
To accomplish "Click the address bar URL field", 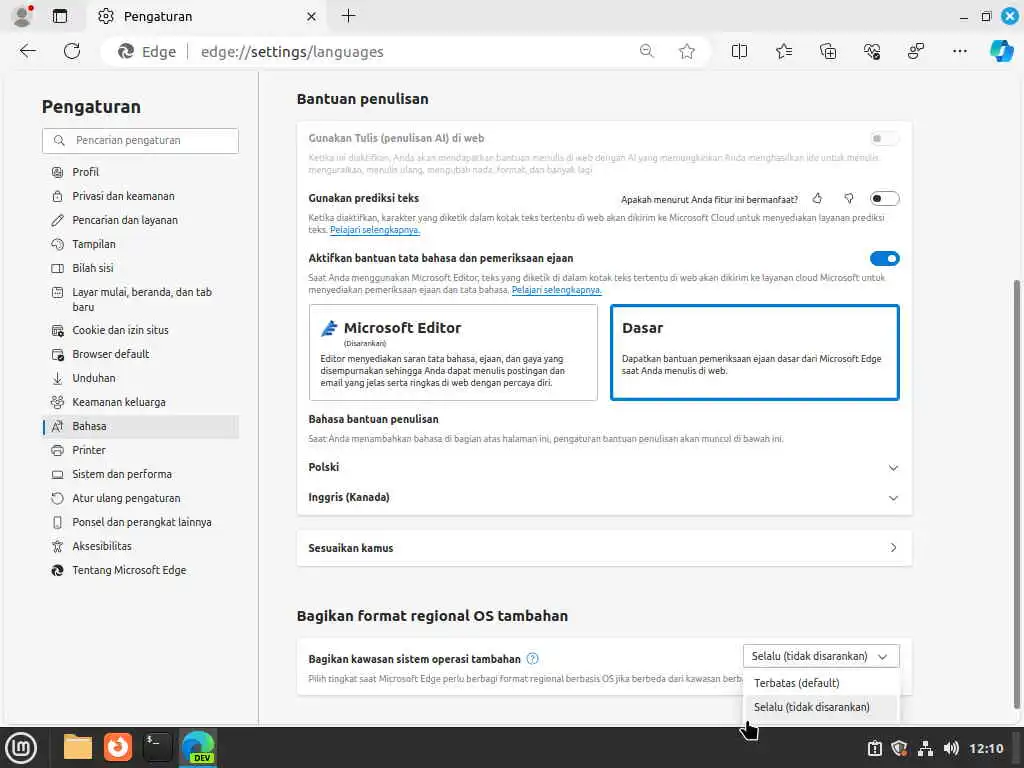I will click(x=405, y=52).
